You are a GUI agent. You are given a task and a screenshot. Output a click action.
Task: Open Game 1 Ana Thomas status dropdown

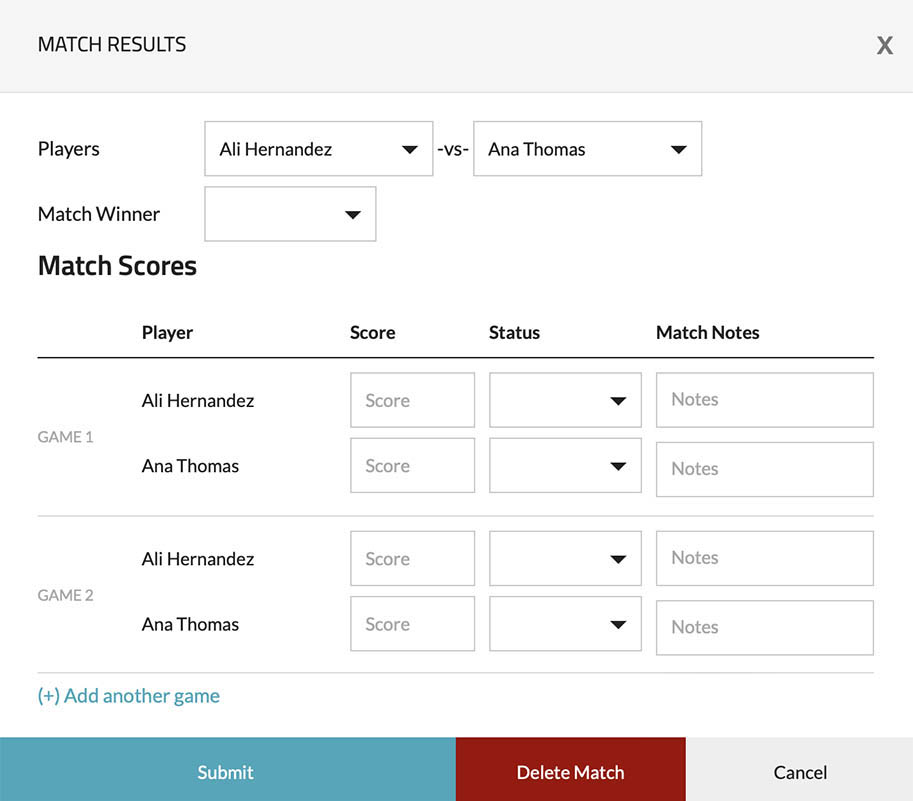pyautogui.click(x=565, y=466)
